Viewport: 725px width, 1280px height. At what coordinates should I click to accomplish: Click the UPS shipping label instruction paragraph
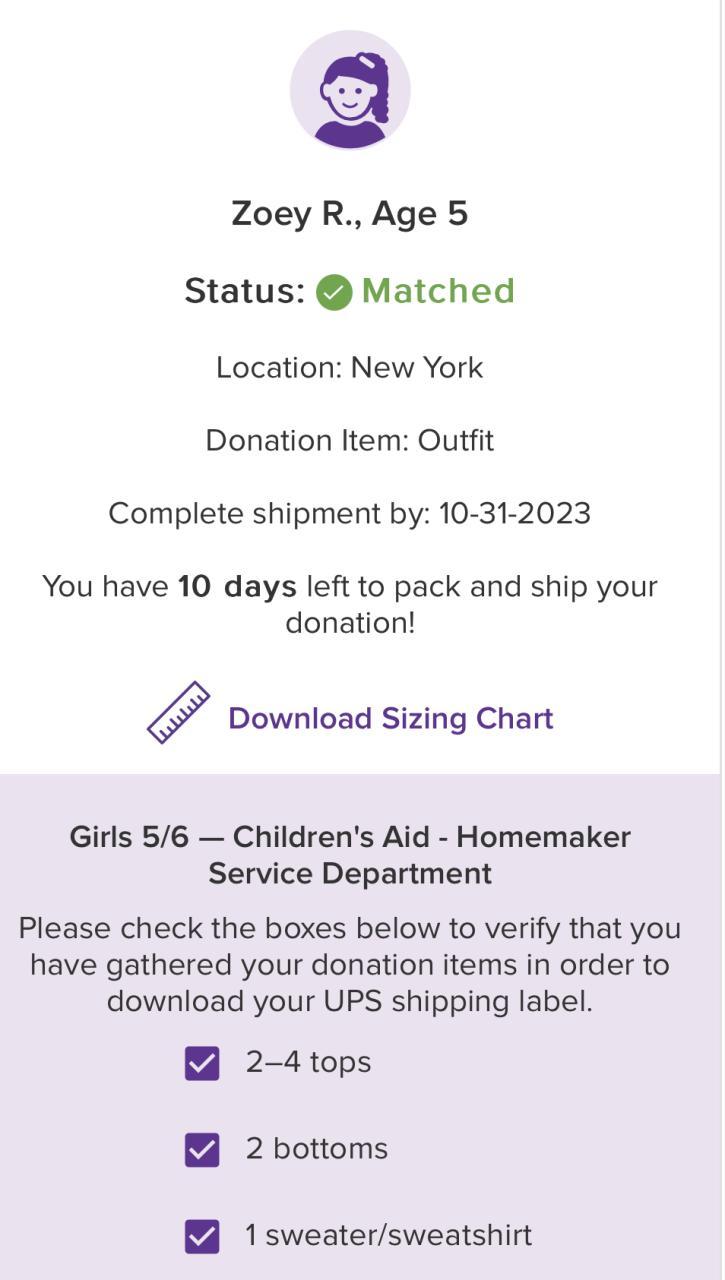pos(350,965)
